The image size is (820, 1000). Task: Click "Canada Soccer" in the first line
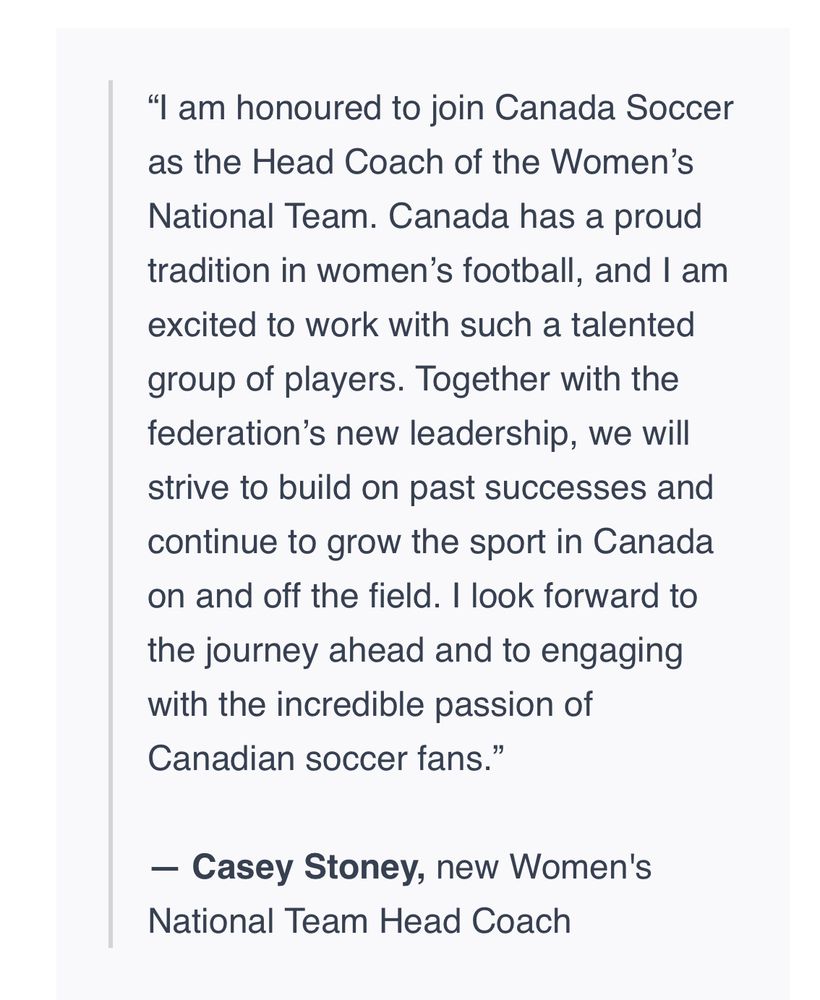tap(614, 109)
